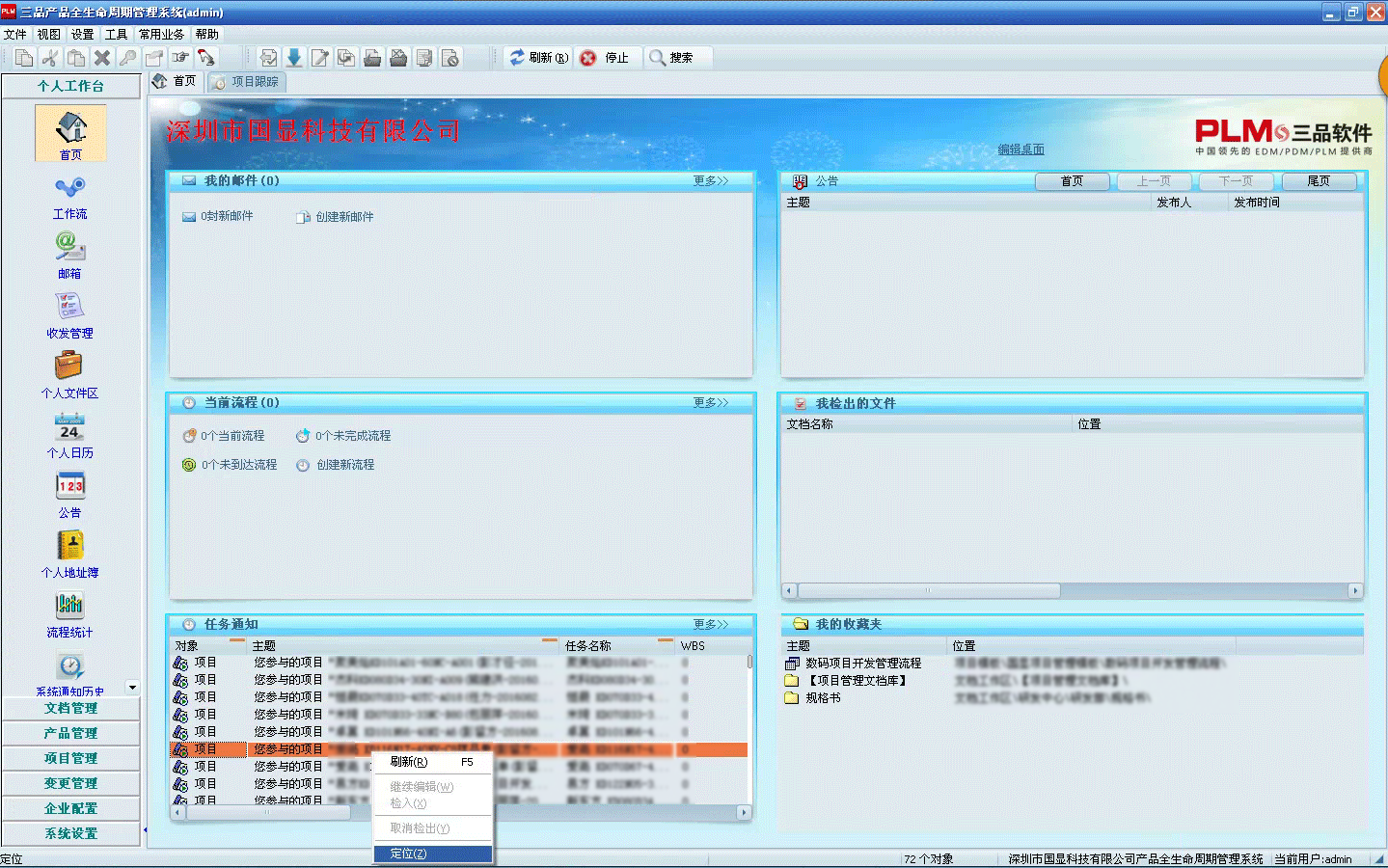
Task: Click the 收发管理 sidebar icon
Action: (69, 308)
